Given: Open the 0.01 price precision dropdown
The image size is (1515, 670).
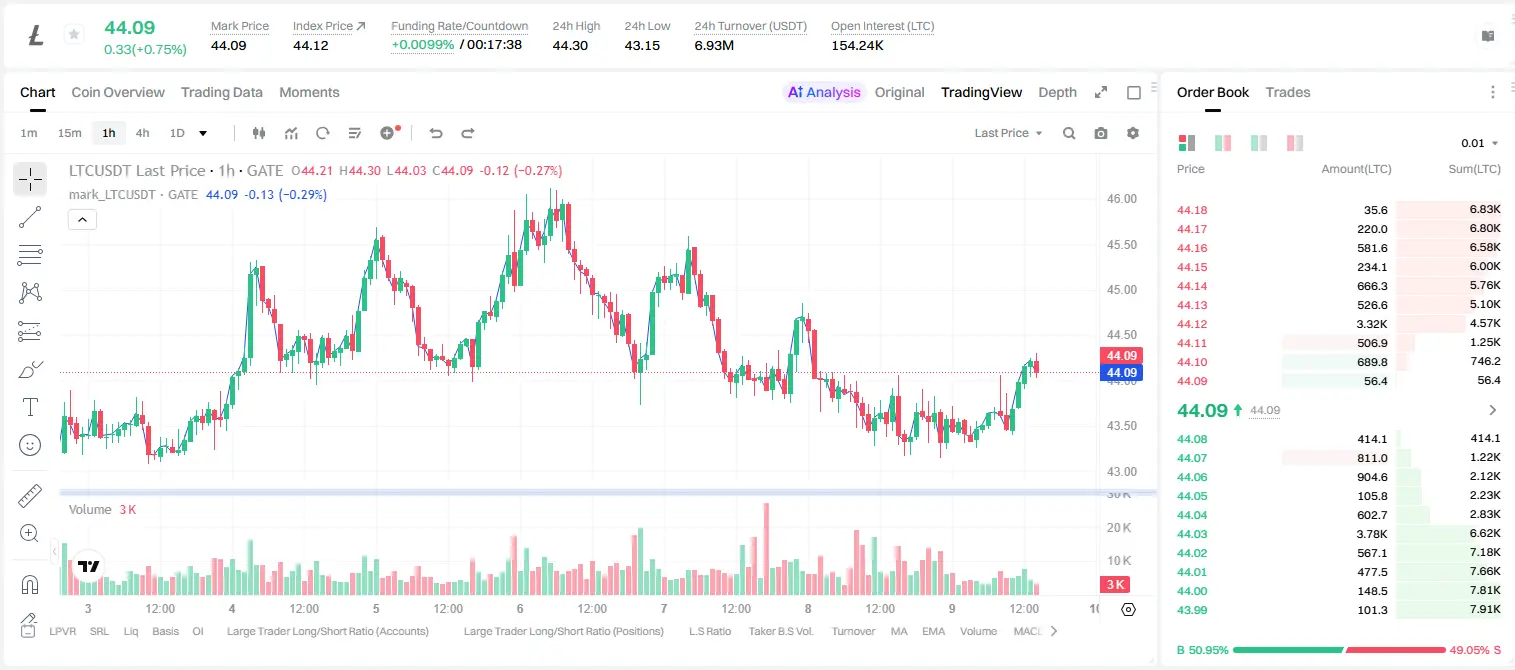Looking at the screenshot, I should point(1480,143).
